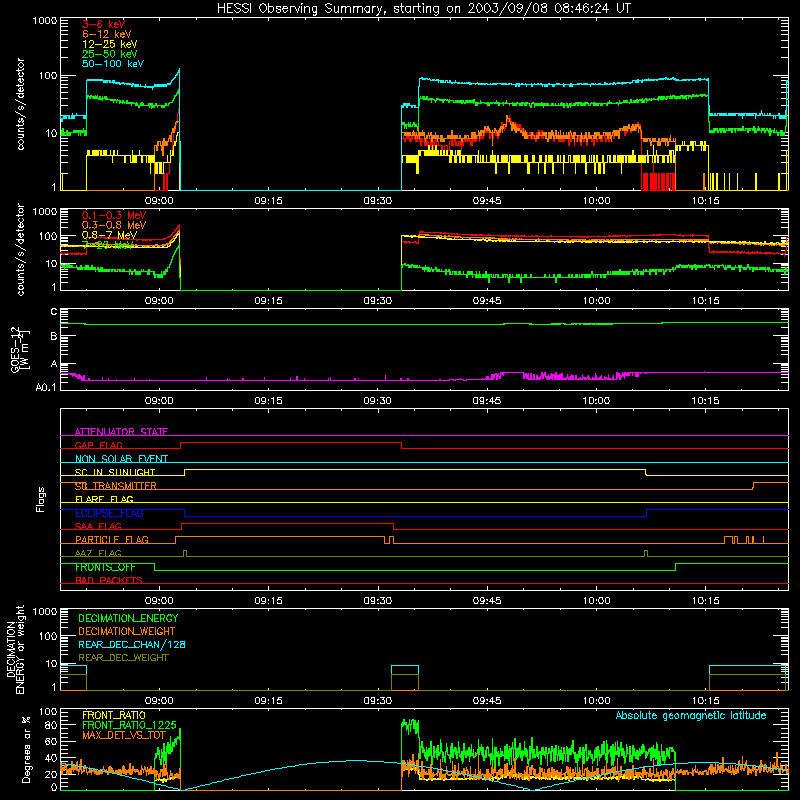The height and width of the screenshot is (800, 800).
Task: Select the FLARE_FLAG label
Action: pyautogui.click(x=104, y=499)
